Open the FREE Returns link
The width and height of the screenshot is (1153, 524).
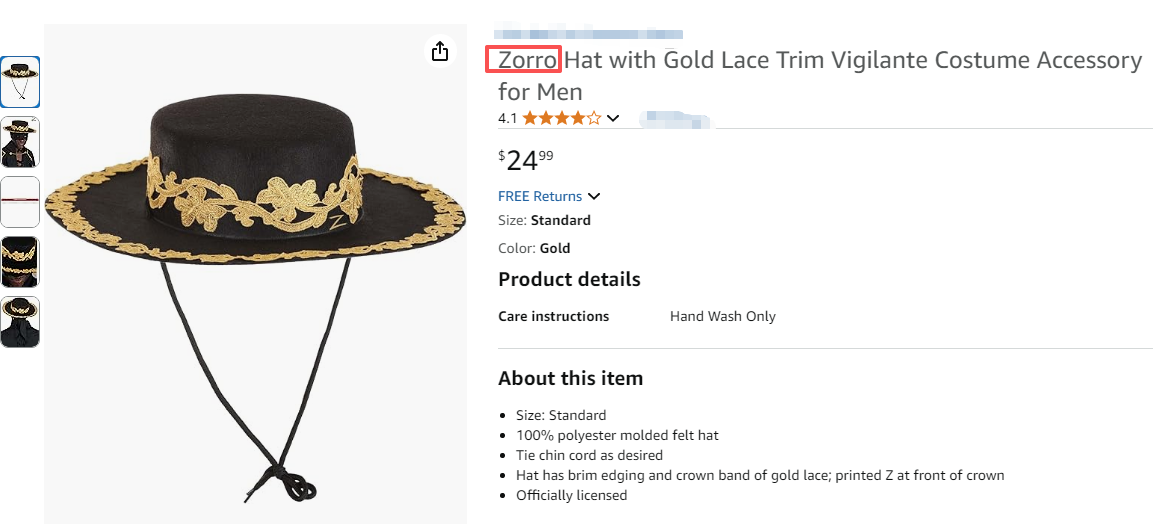(540, 196)
